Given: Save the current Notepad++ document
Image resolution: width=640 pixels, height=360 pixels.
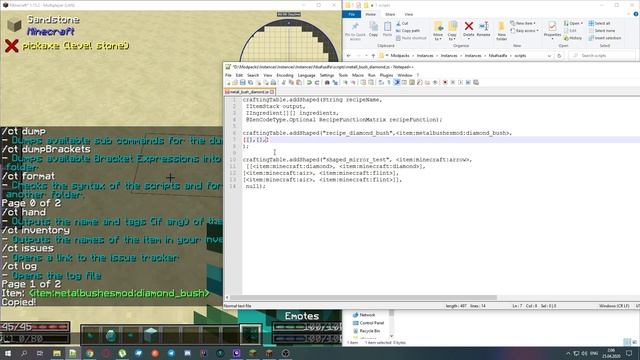Looking at the screenshot, I should point(242,82).
